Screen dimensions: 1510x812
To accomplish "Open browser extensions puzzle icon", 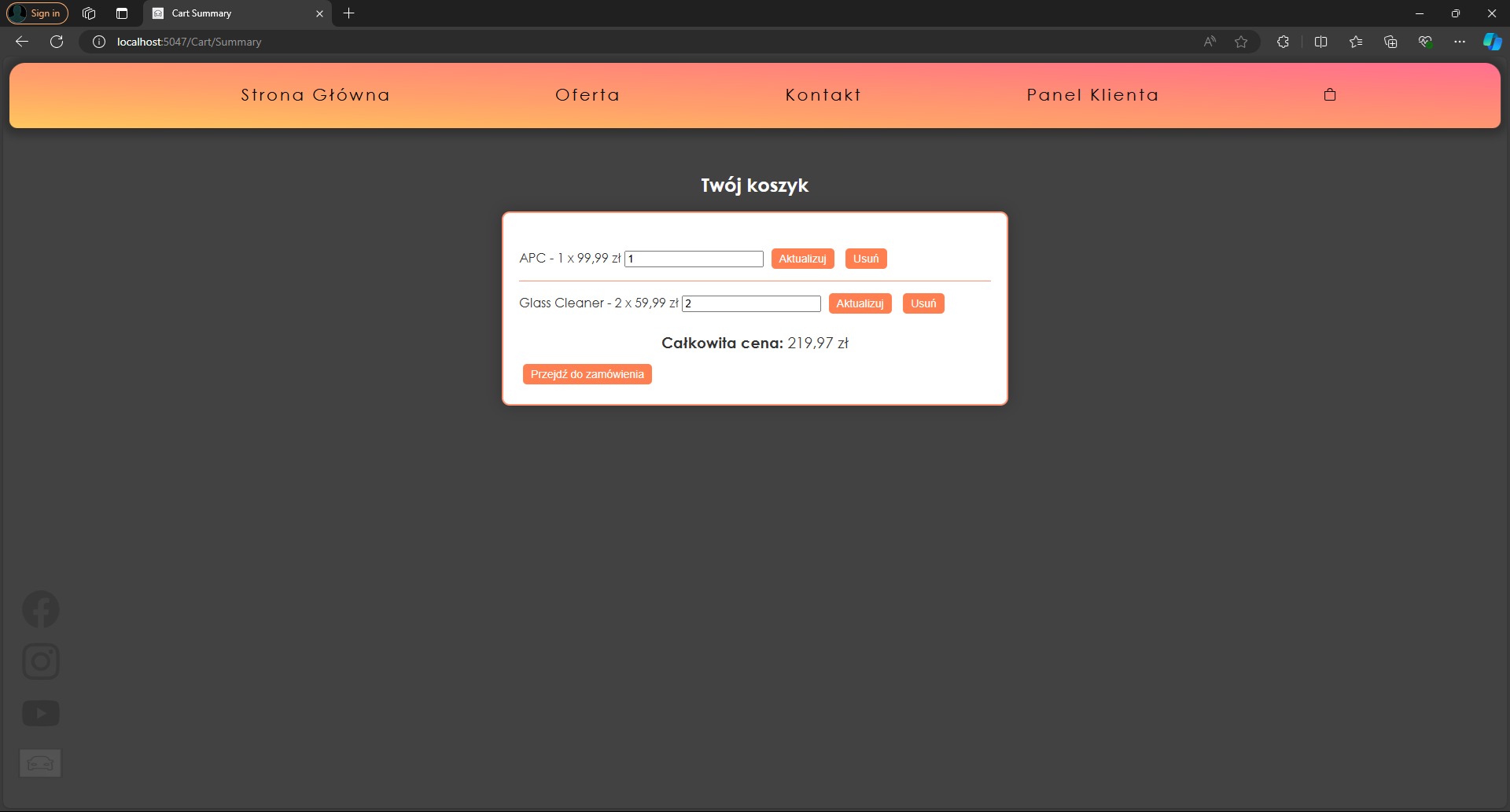I will pos(1283,42).
